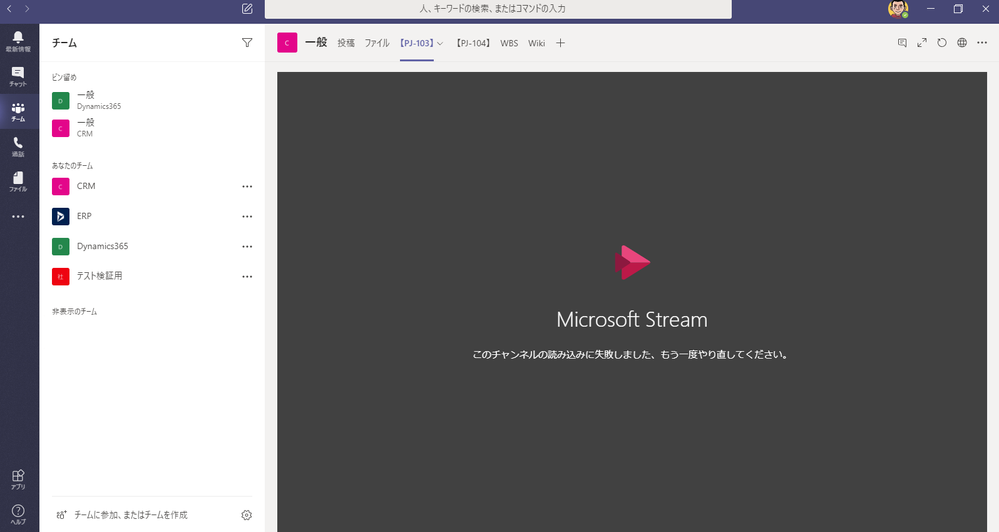Open more options for ERP team
The image size is (999, 532).
(x=247, y=217)
